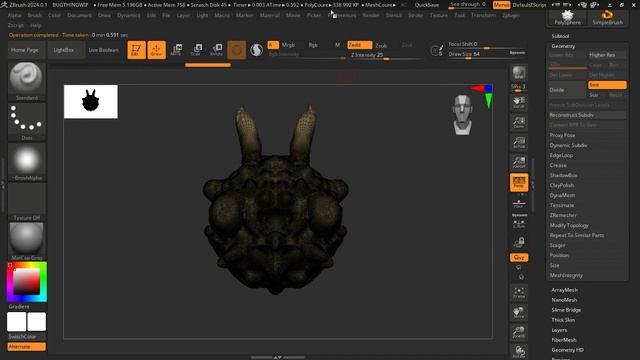Select the Scale transform tool in top shelf
Screen dimensions: 640x360
coord(196,50)
